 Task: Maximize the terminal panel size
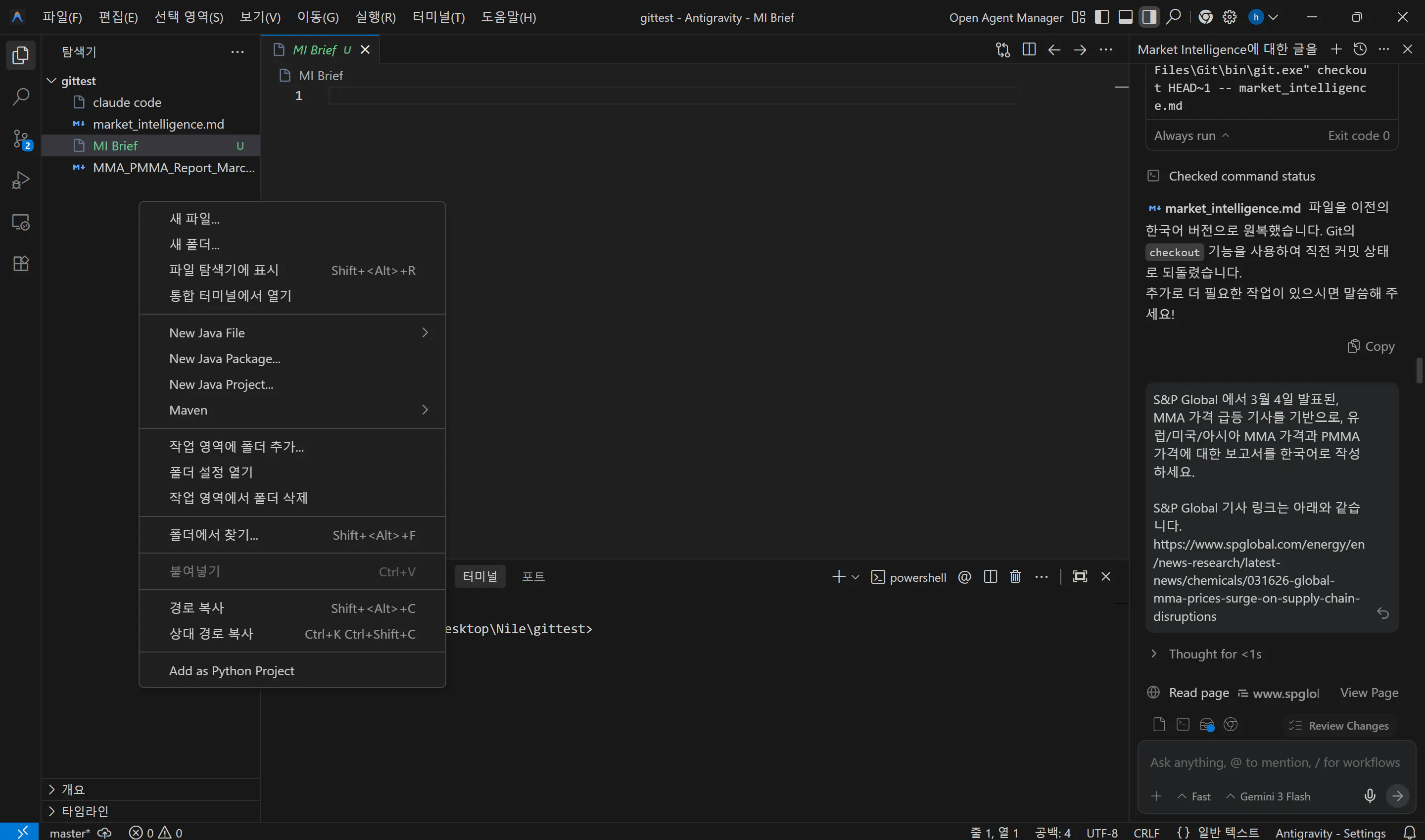(1080, 577)
